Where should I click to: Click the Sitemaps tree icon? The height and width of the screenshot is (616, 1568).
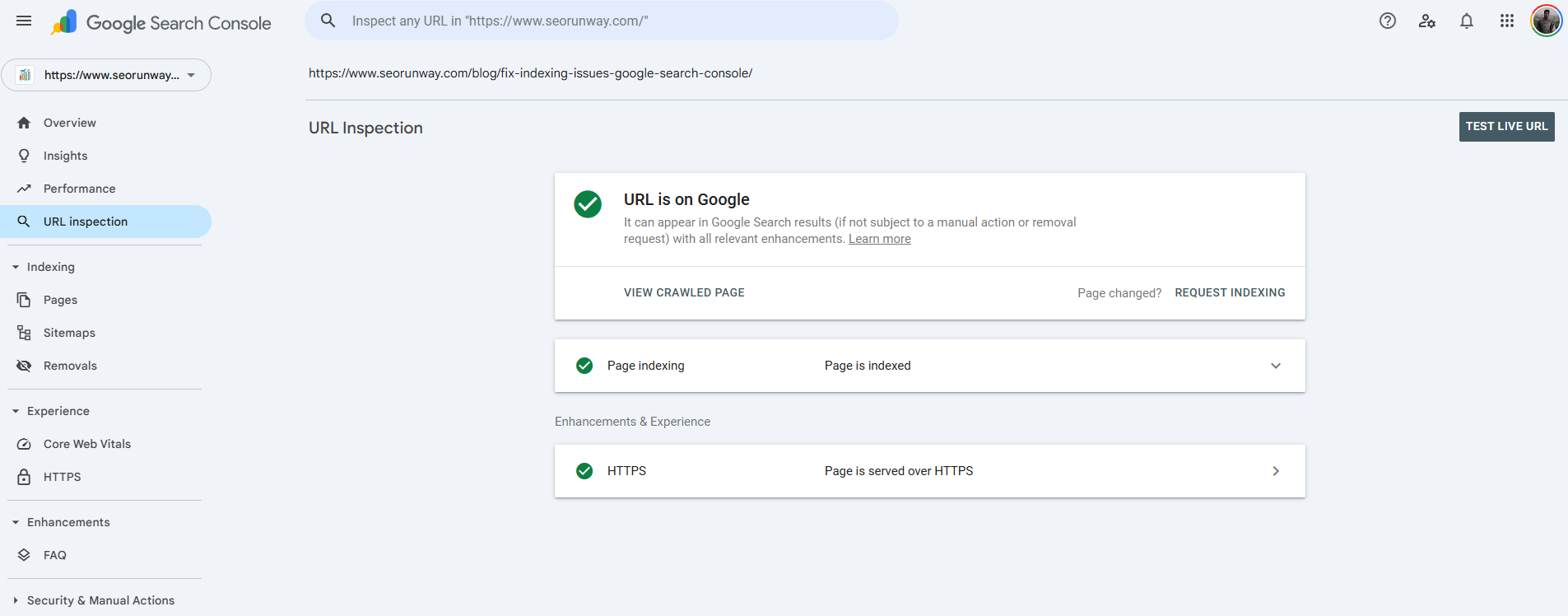coord(24,333)
